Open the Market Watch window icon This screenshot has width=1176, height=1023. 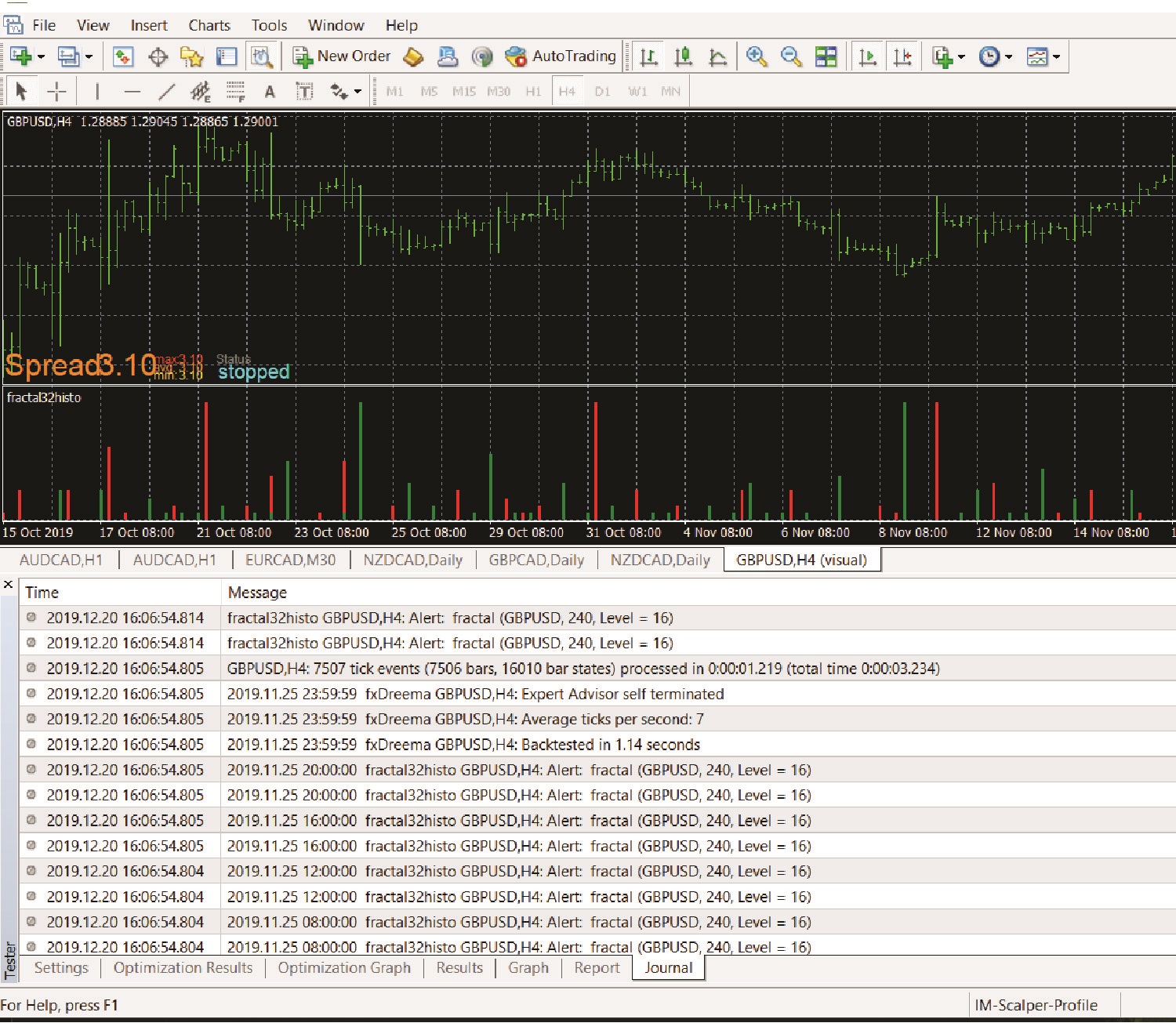tap(123, 56)
